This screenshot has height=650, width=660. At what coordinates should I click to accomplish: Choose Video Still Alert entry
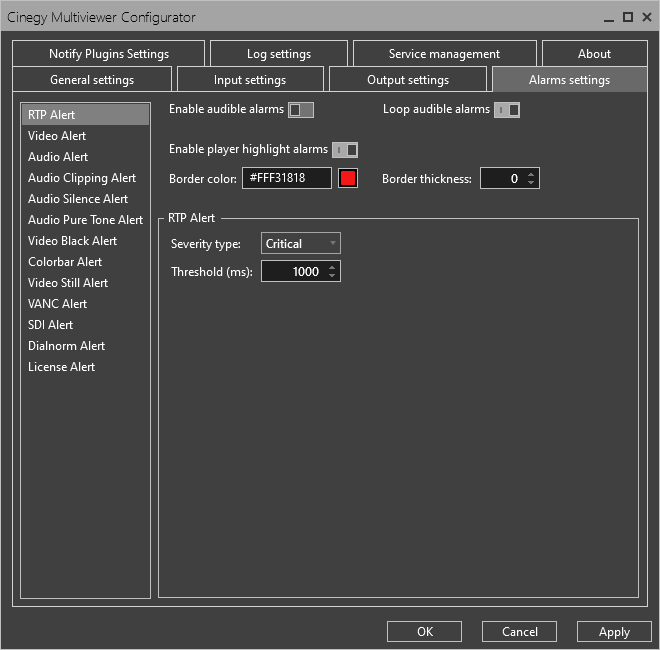pos(85,283)
